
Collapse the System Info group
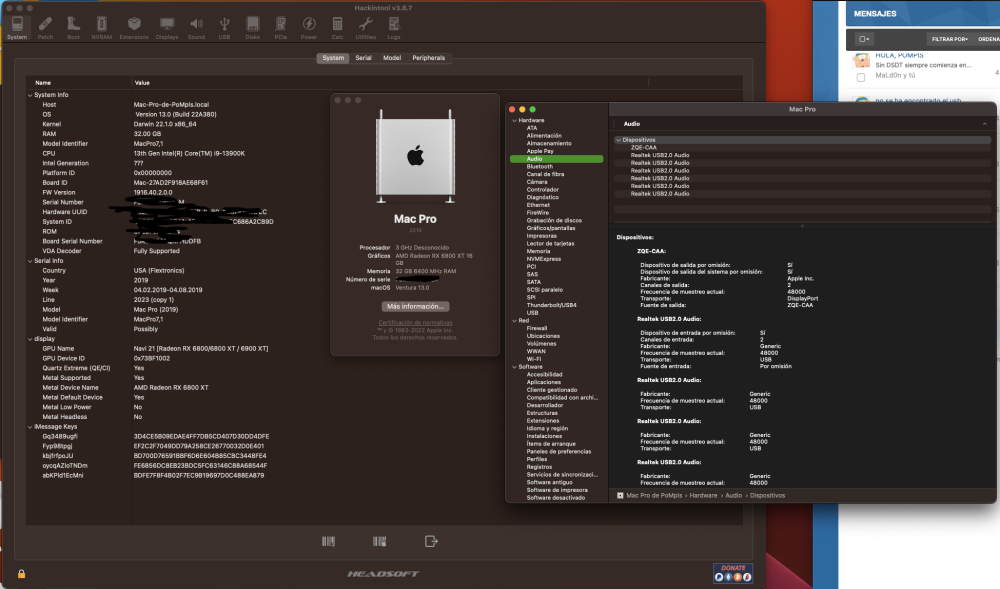30,95
